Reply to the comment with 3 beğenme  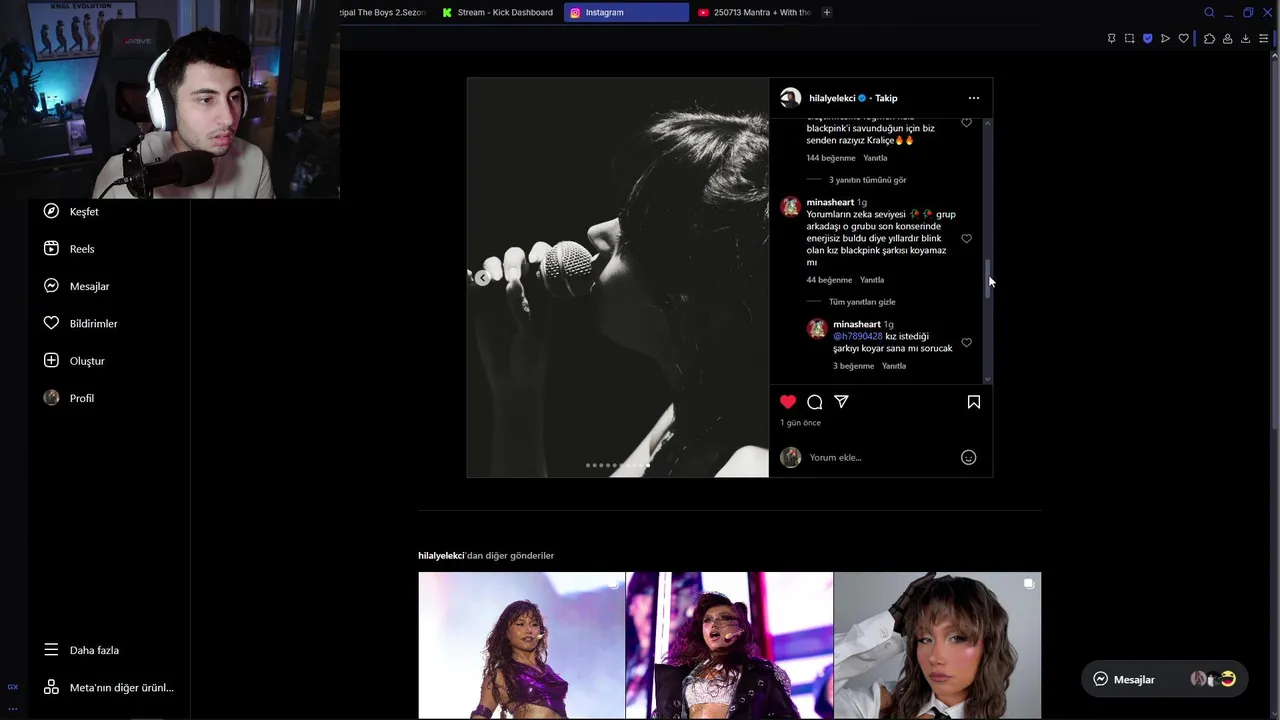pos(894,366)
